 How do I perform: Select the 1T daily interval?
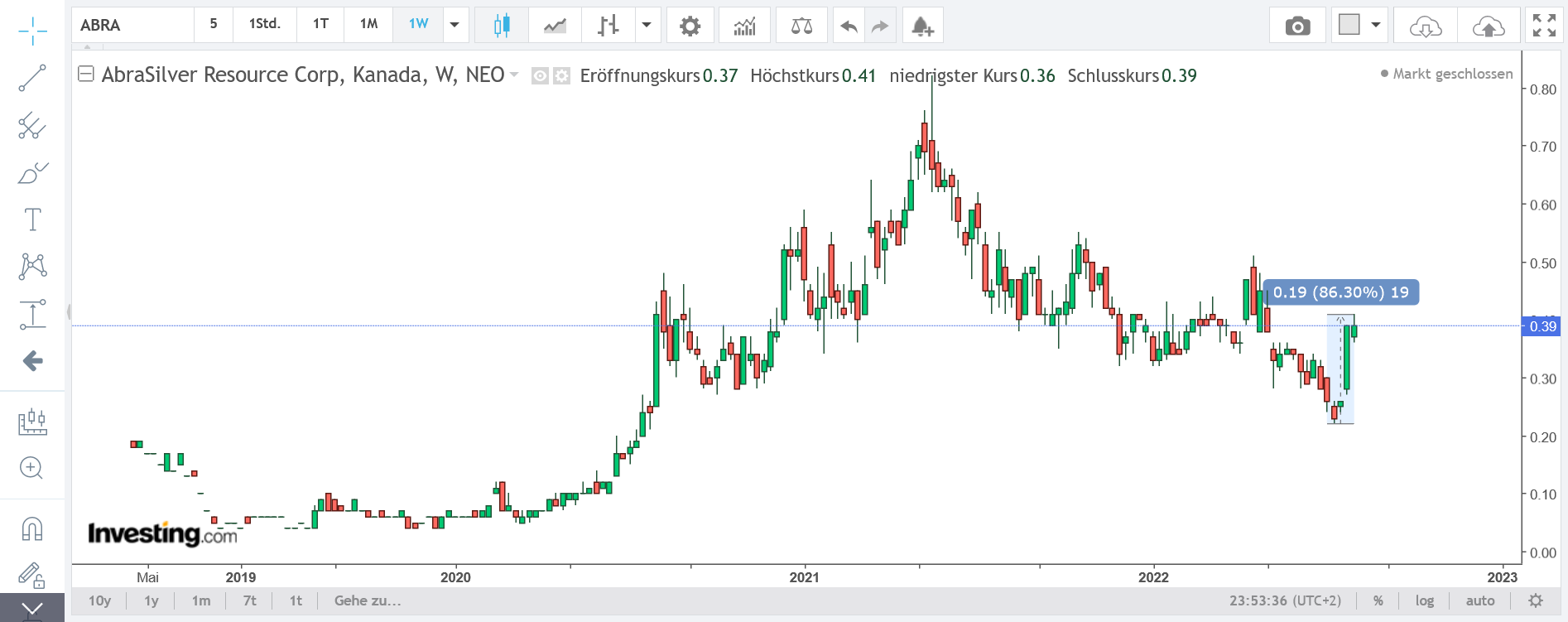[x=320, y=24]
